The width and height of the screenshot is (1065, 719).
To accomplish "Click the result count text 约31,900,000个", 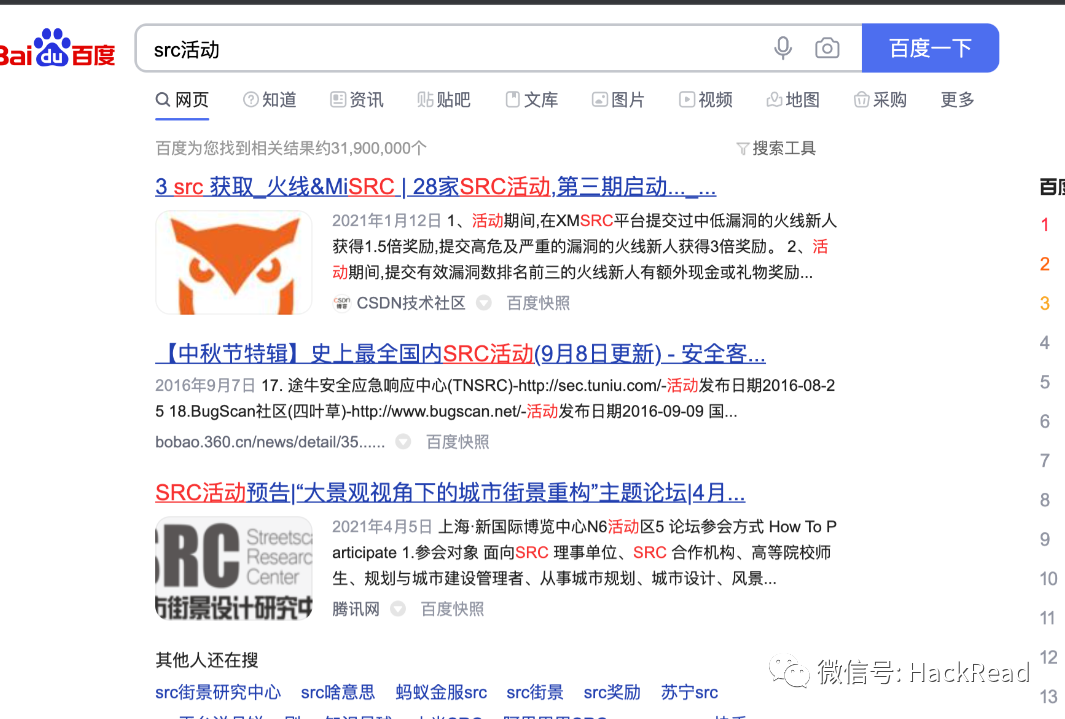I will pyautogui.click(x=371, y=148).
